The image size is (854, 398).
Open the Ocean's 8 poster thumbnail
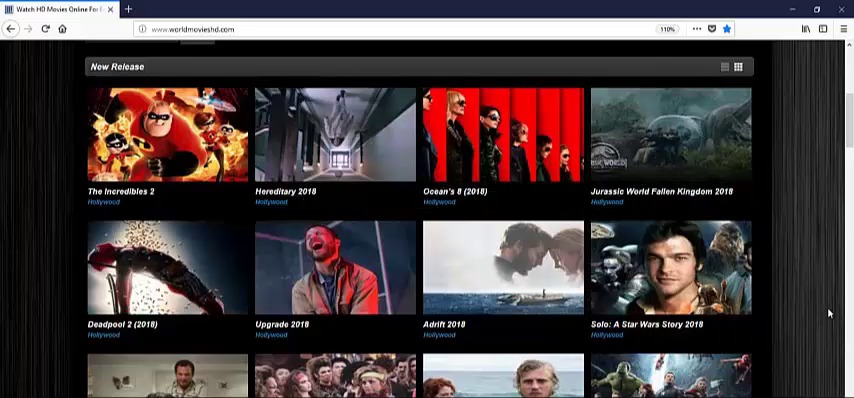pyautogui.click(x=503, y=134)
